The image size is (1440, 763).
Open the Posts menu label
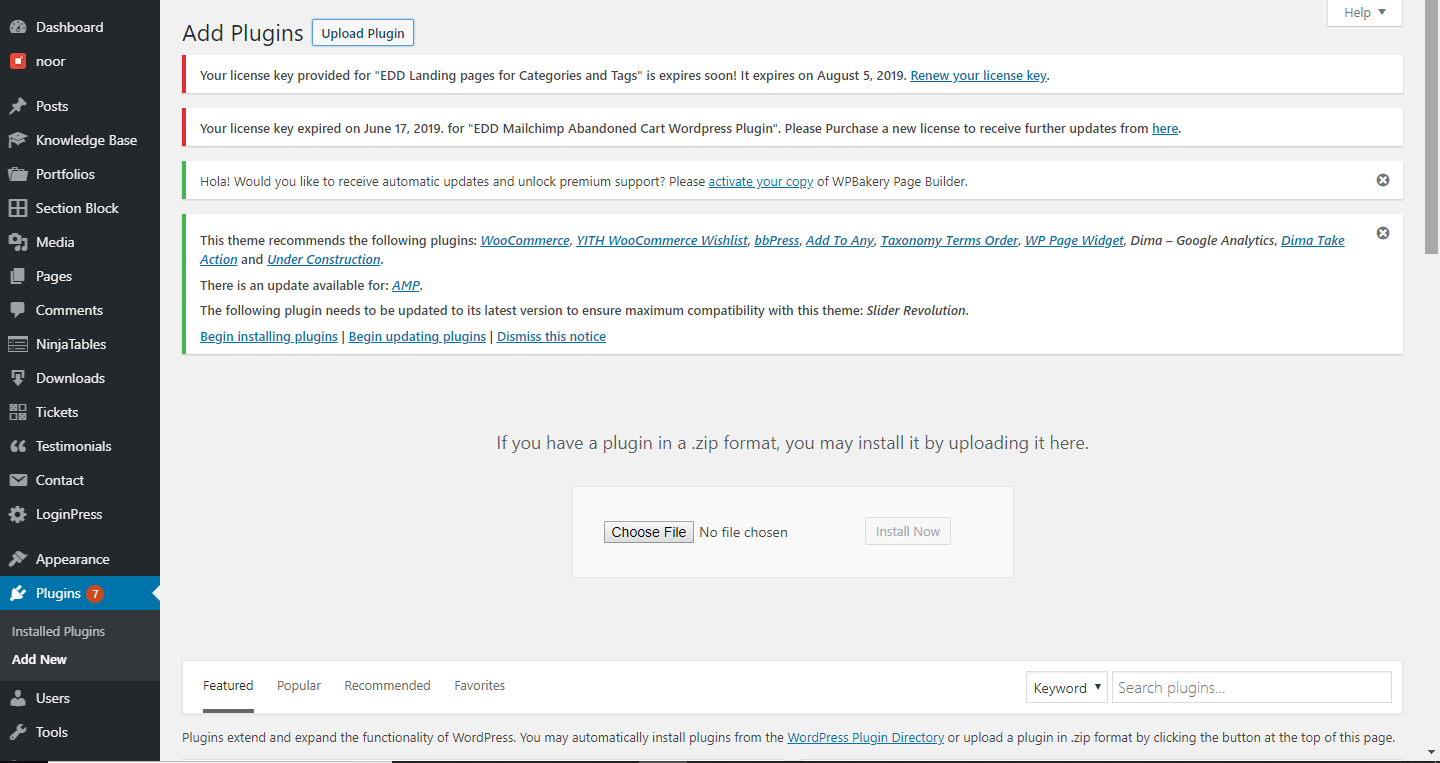pos(52,106)
